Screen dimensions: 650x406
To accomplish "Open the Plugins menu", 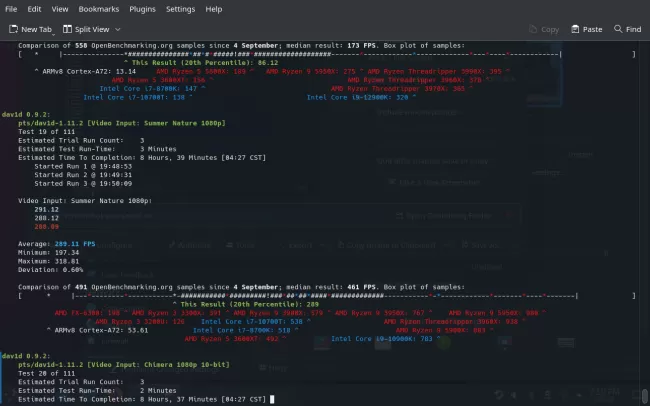I will click(142, 9).
